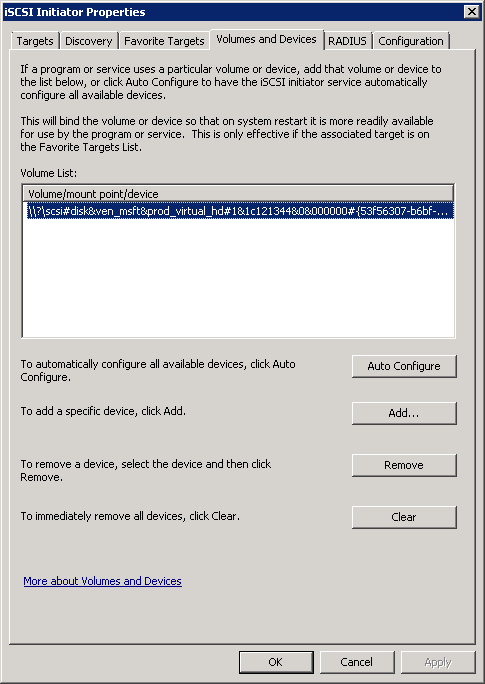Open the Discovery tab
The height and width of the screenshot is (684, 485).
tap(89, 41)
